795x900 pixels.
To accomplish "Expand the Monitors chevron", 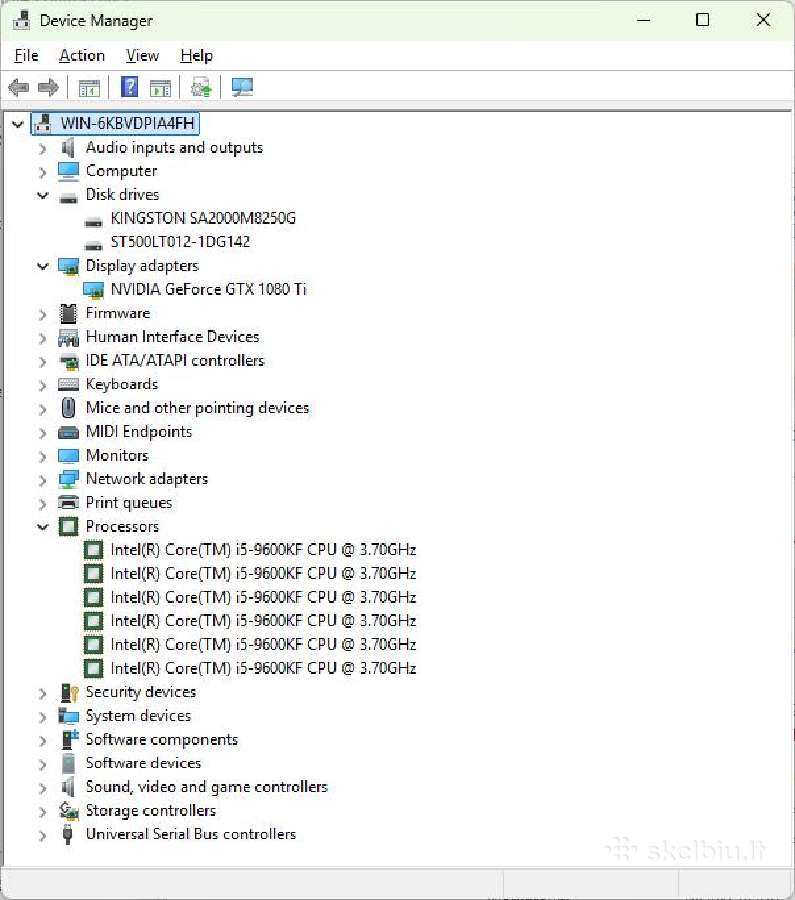I will pyautogui.click(x=42, y=457).
